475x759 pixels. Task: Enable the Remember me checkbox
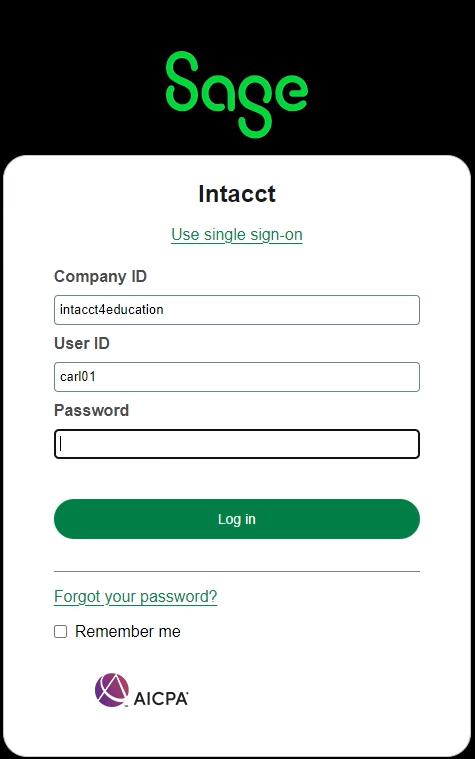click(61, 631)
